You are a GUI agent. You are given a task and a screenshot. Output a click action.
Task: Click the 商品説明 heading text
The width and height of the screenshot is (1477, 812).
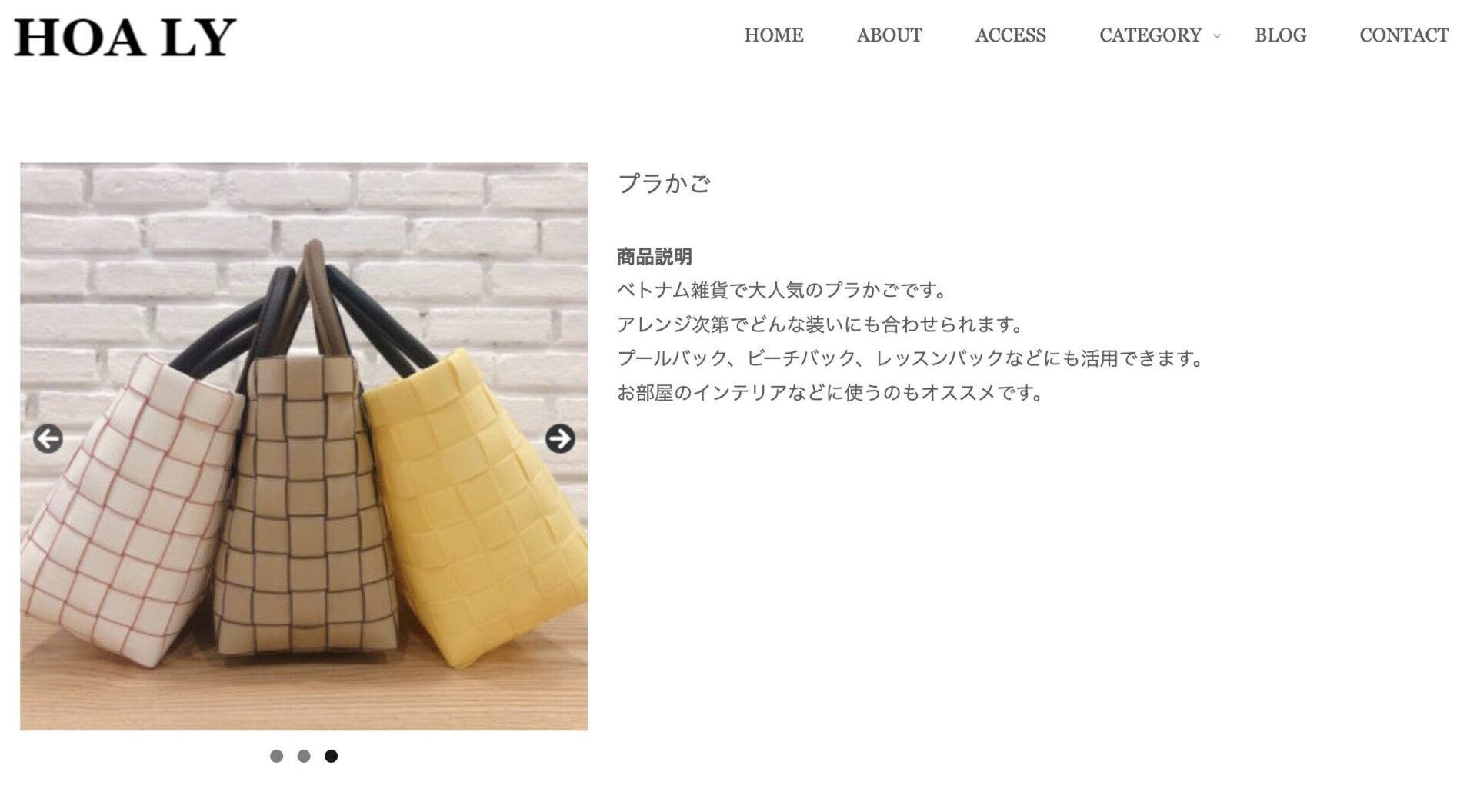click(x=655, y=256)
